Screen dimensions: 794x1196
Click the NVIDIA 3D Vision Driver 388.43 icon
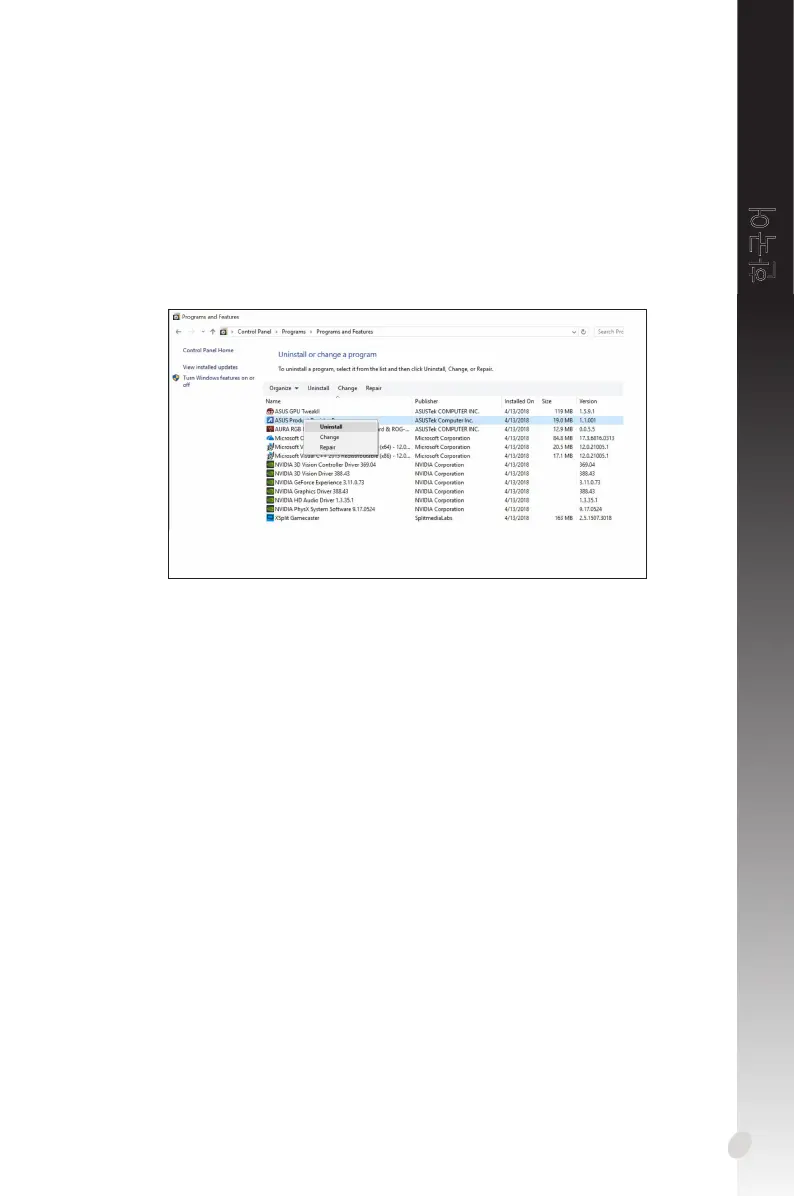pos(270,474)
